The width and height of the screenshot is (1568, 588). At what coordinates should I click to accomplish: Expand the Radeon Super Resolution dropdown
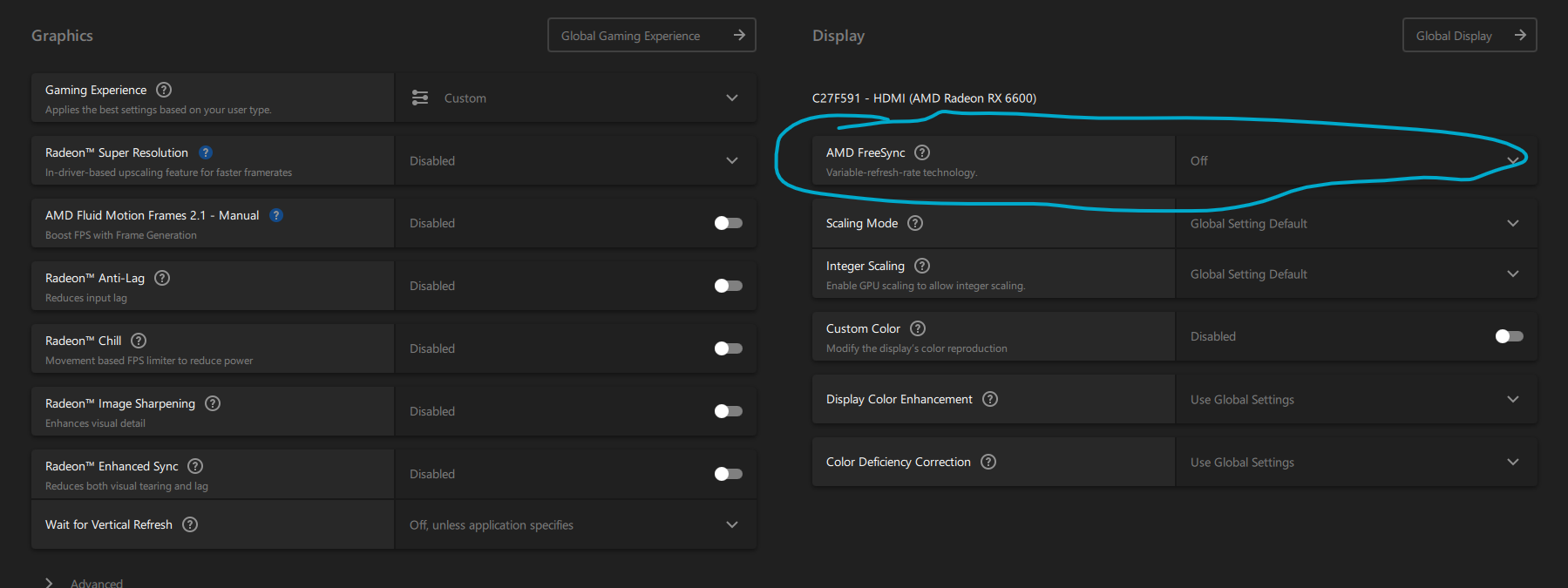[575, 160]
